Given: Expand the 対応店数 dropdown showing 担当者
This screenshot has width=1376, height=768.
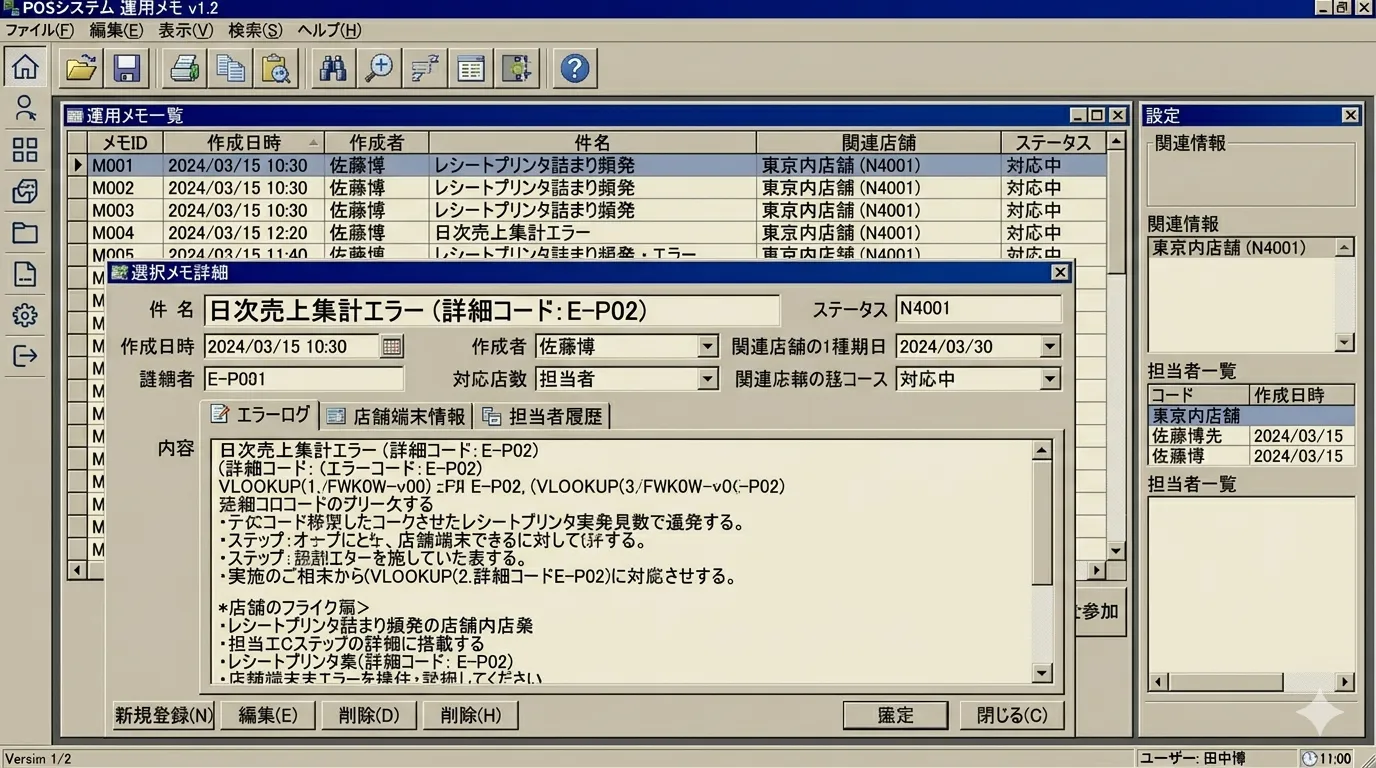Looking at the screenshot, I should (x=708, y=379).
